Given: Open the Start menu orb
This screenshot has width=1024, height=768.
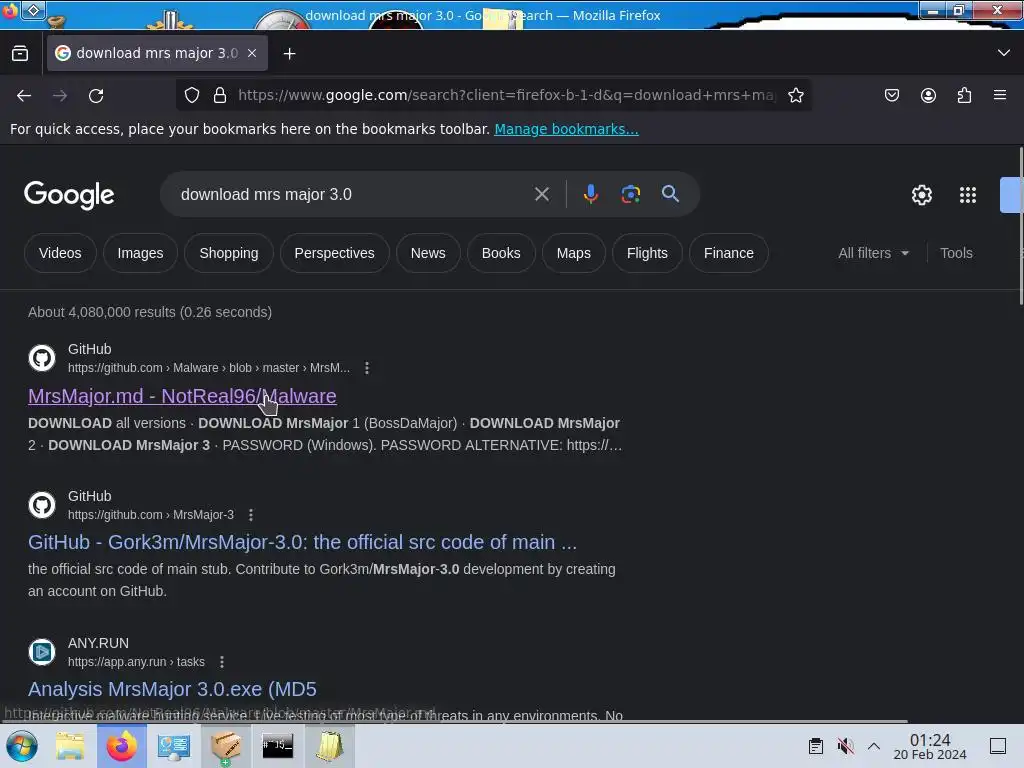Looking at the screenshot, I should pyautogui.click(x=22, y=746).
